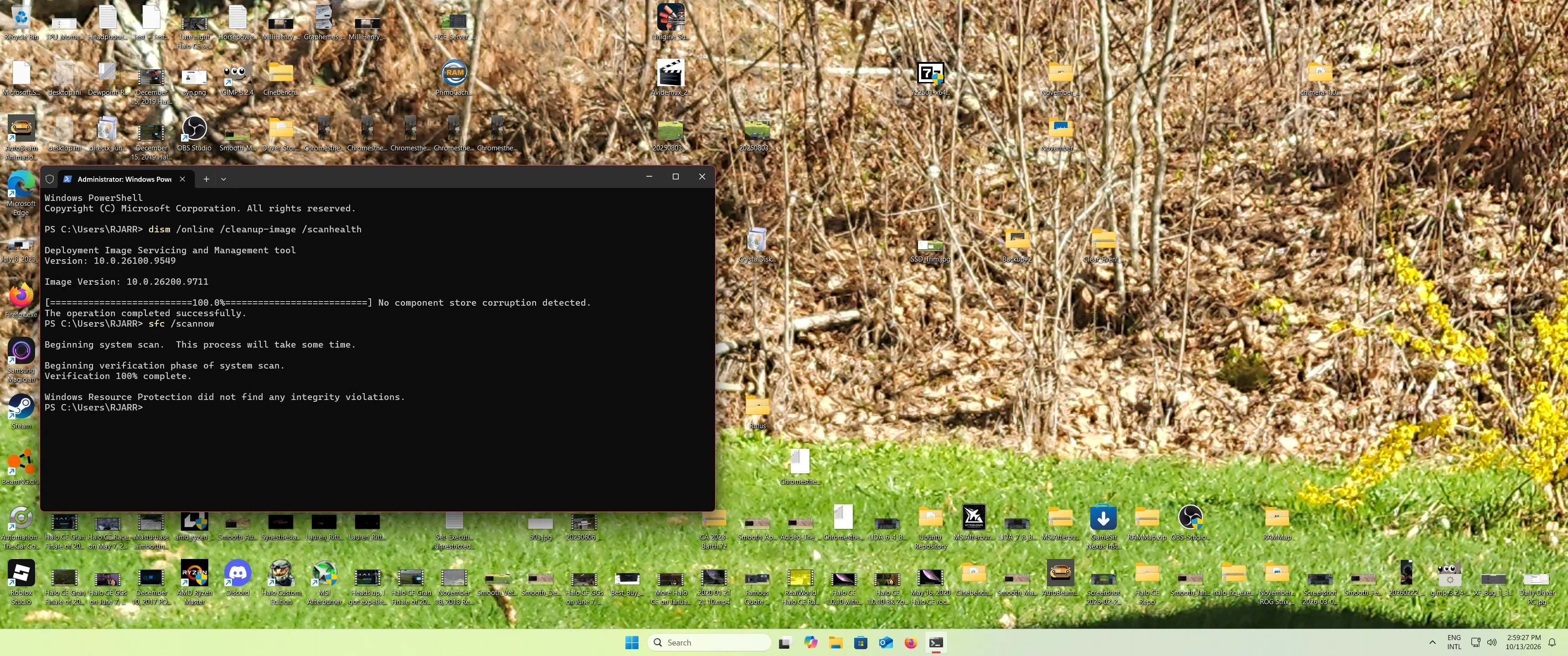Open the Firefox.exe desktop icon
This screenshot has height=656, width=1568.
pyautogui.click(x=21, y=301)
